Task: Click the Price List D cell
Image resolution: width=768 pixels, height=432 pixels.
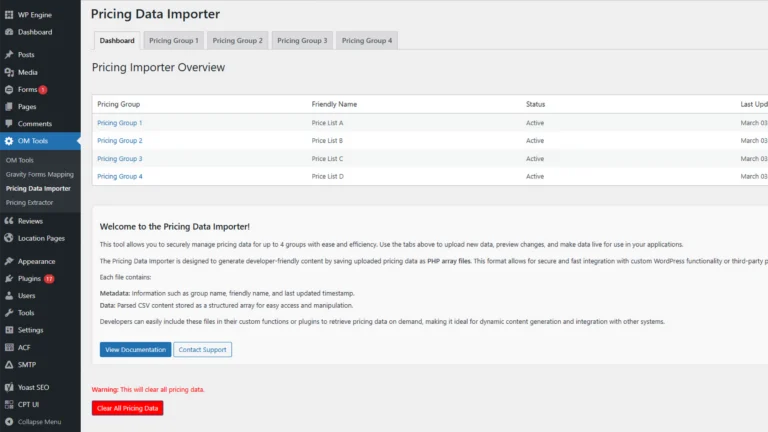Action: click(328, 176)
